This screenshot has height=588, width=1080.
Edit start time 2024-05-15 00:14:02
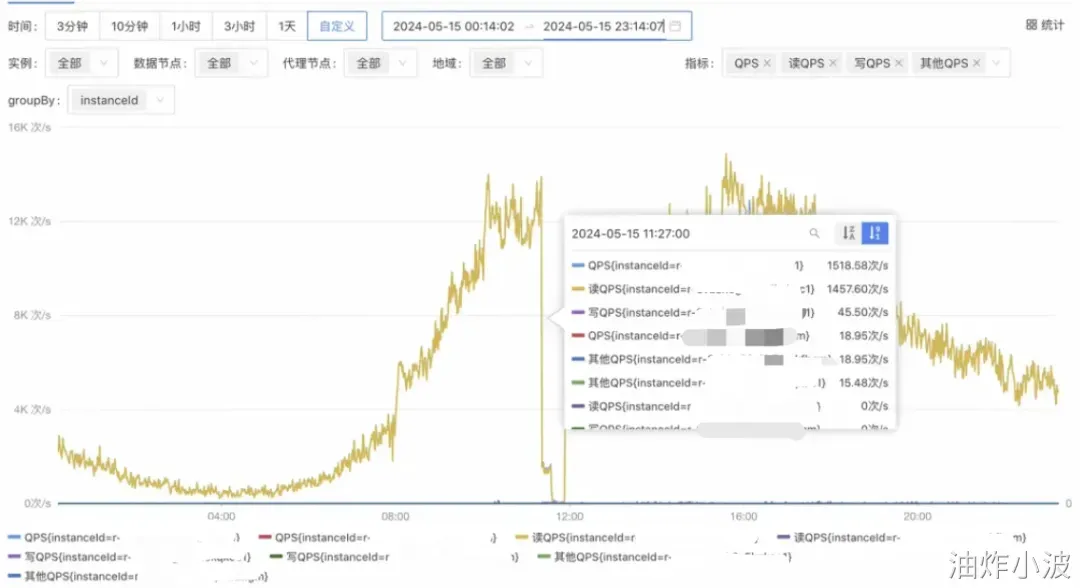pyautogui.click(x=453, y=26)
